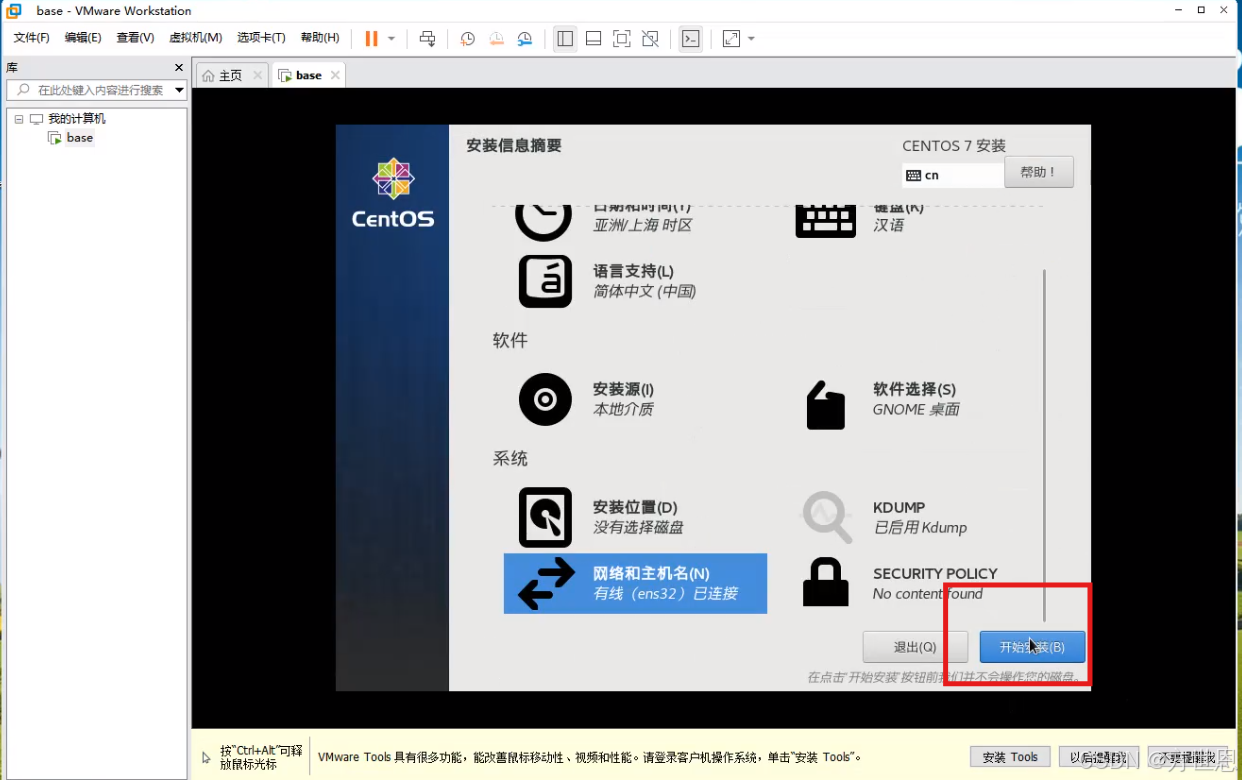1242x780 pixels.
Task: Open SECURITY POLICY lock icon
Action: point(826,581)
